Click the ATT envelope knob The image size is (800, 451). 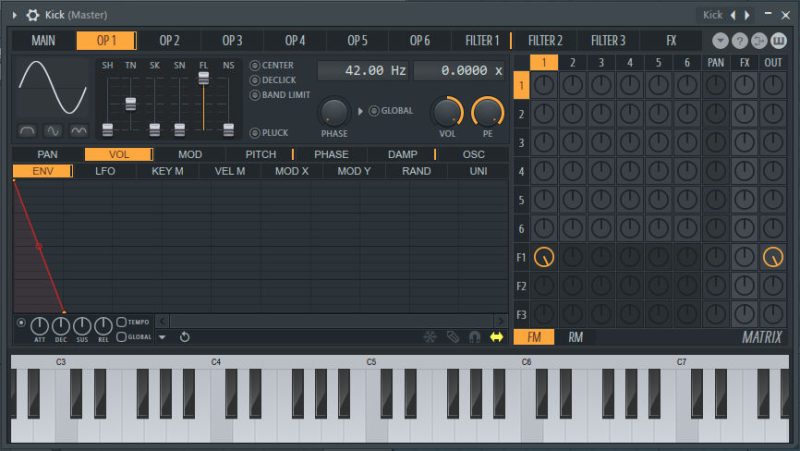(40, 326)
